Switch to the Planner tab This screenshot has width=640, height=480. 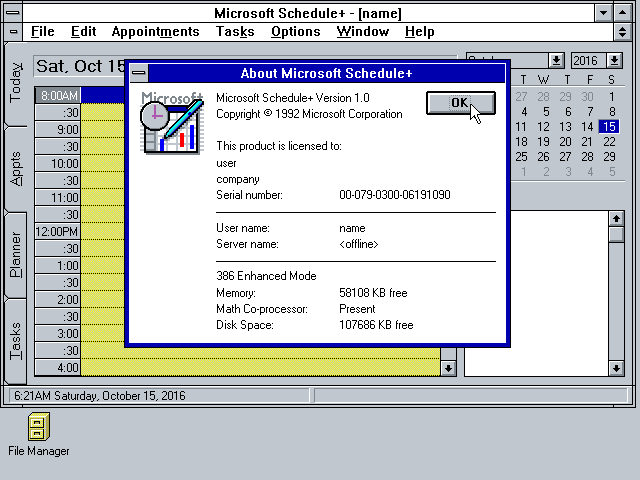pyautogui.click(x=16, y=255)
